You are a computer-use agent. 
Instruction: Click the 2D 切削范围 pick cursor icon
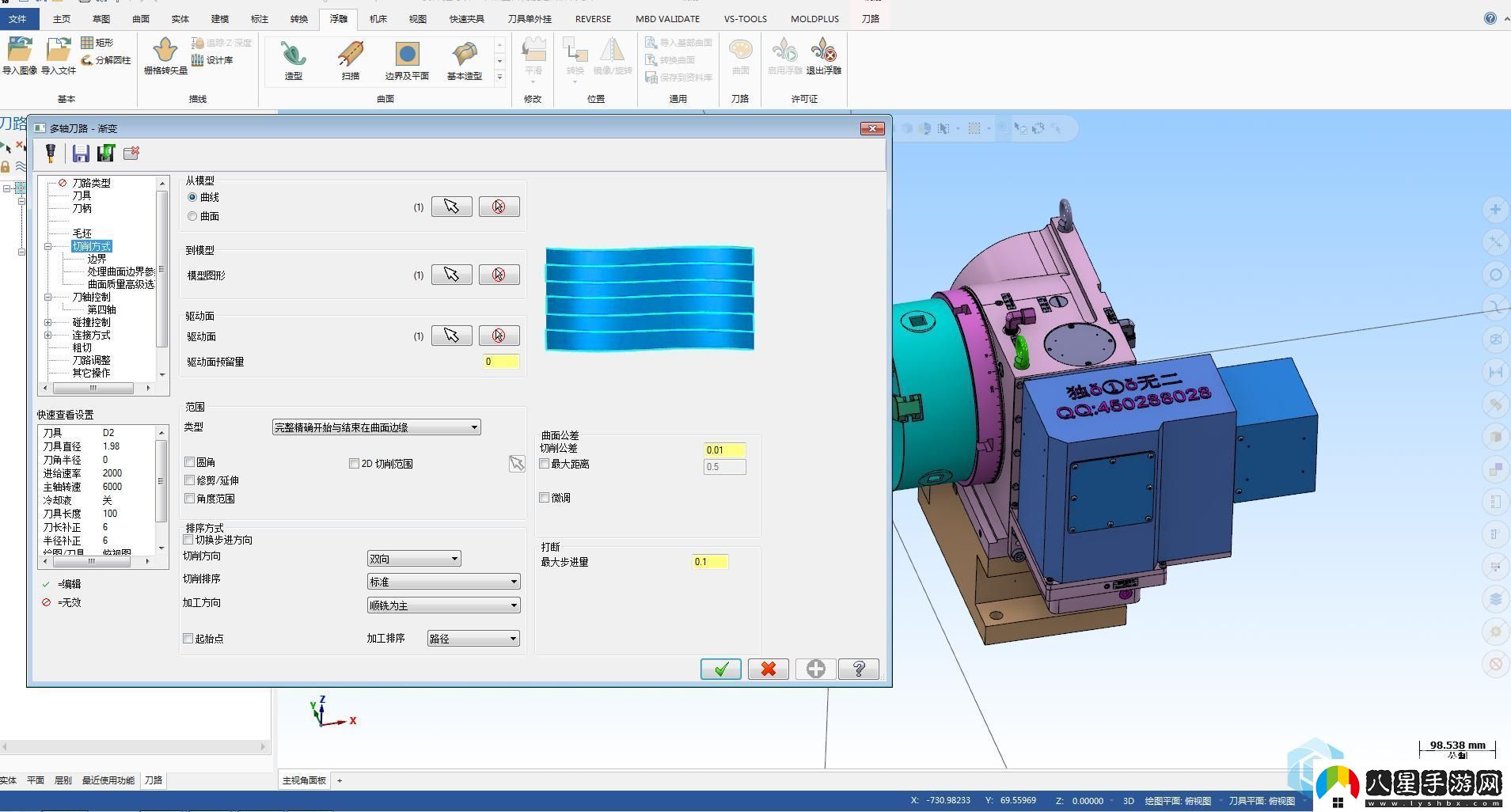point(517,464)
